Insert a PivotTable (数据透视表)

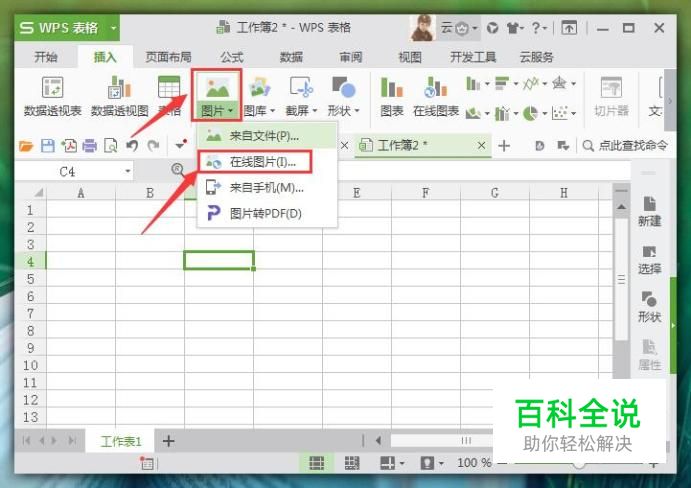52,97
